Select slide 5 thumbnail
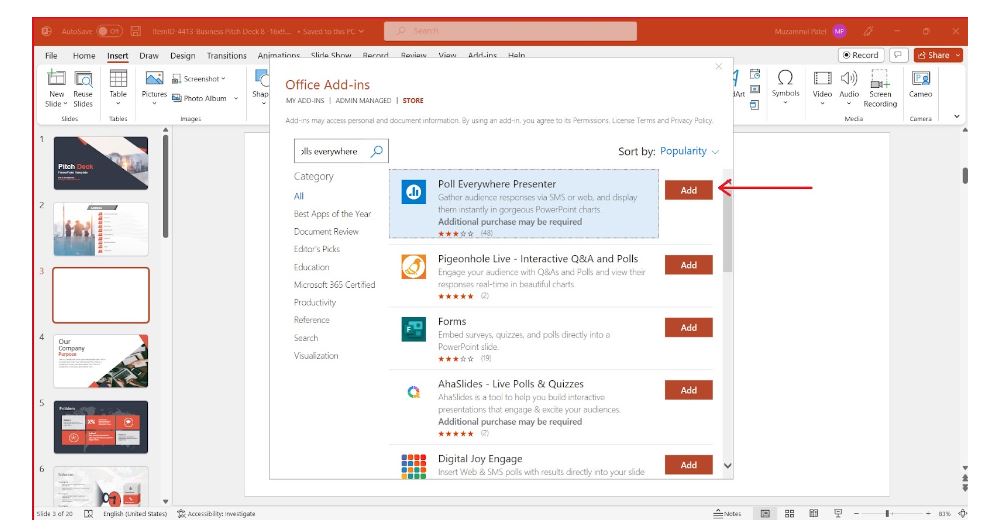 (101, 427)
